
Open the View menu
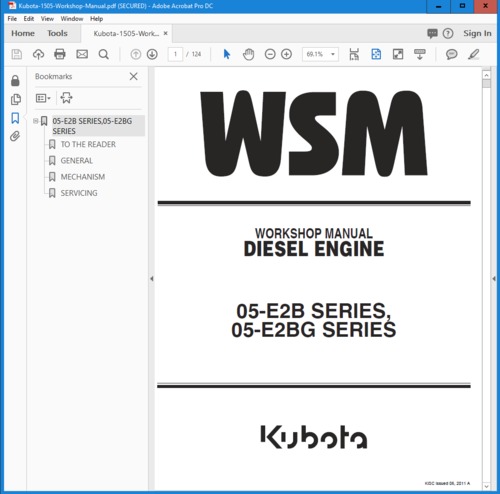[x=47, y=19]
